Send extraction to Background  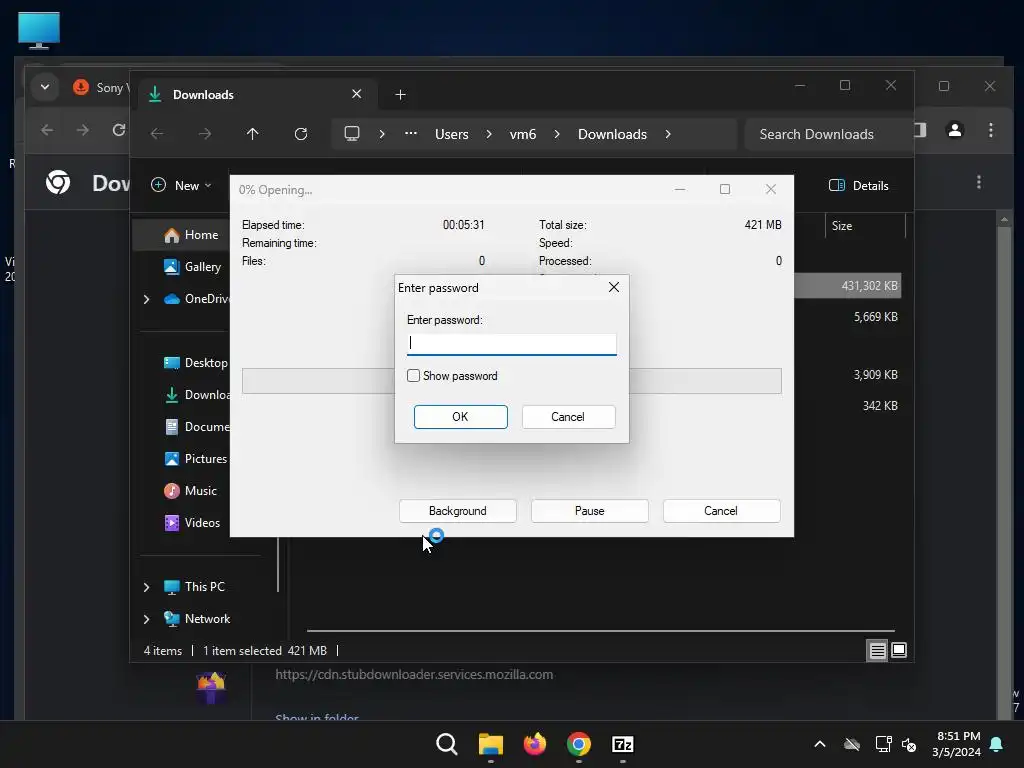click(458, 511)
